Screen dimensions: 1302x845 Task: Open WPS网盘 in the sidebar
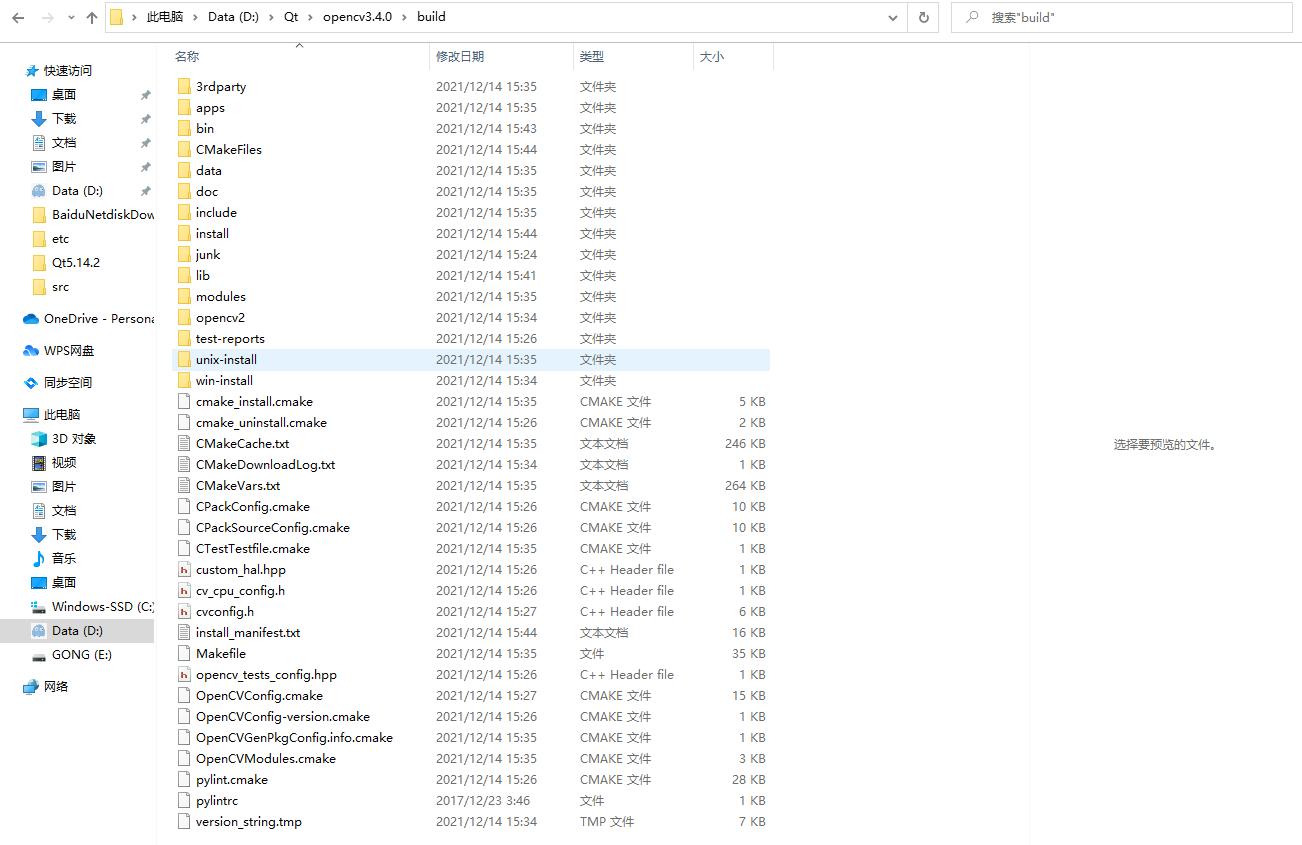tap(69, 351)
